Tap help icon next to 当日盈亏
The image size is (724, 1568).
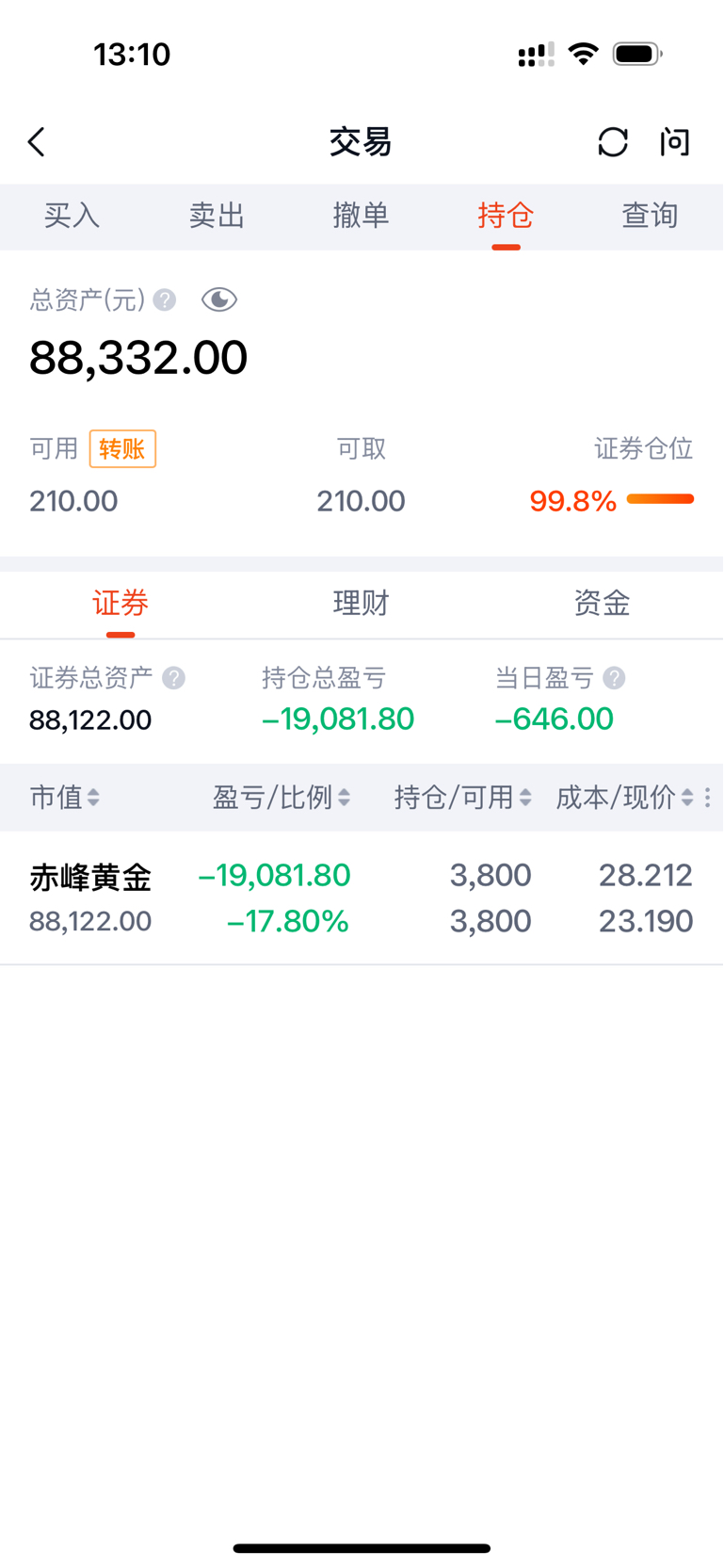pyautogui.click(x=614, y=678)
